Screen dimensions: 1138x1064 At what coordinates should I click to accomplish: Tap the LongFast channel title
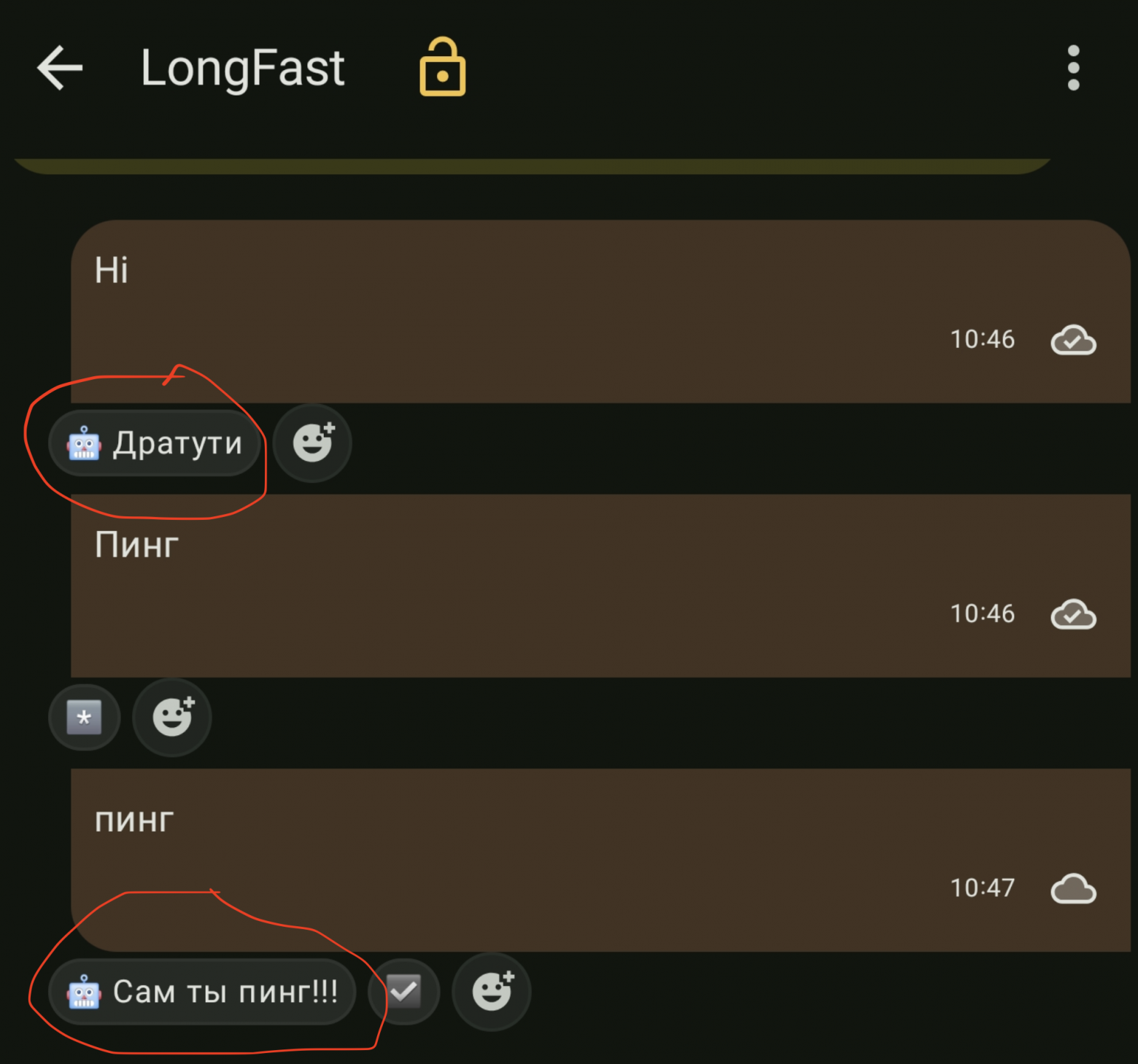pyautogui.click(x=242, y=68)
